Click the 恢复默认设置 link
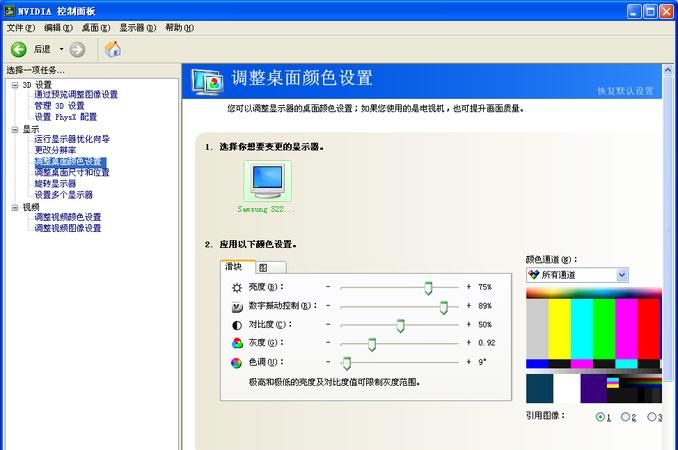Image resolution: width=678 pixels, height=450 pixels. pos(625,91)
